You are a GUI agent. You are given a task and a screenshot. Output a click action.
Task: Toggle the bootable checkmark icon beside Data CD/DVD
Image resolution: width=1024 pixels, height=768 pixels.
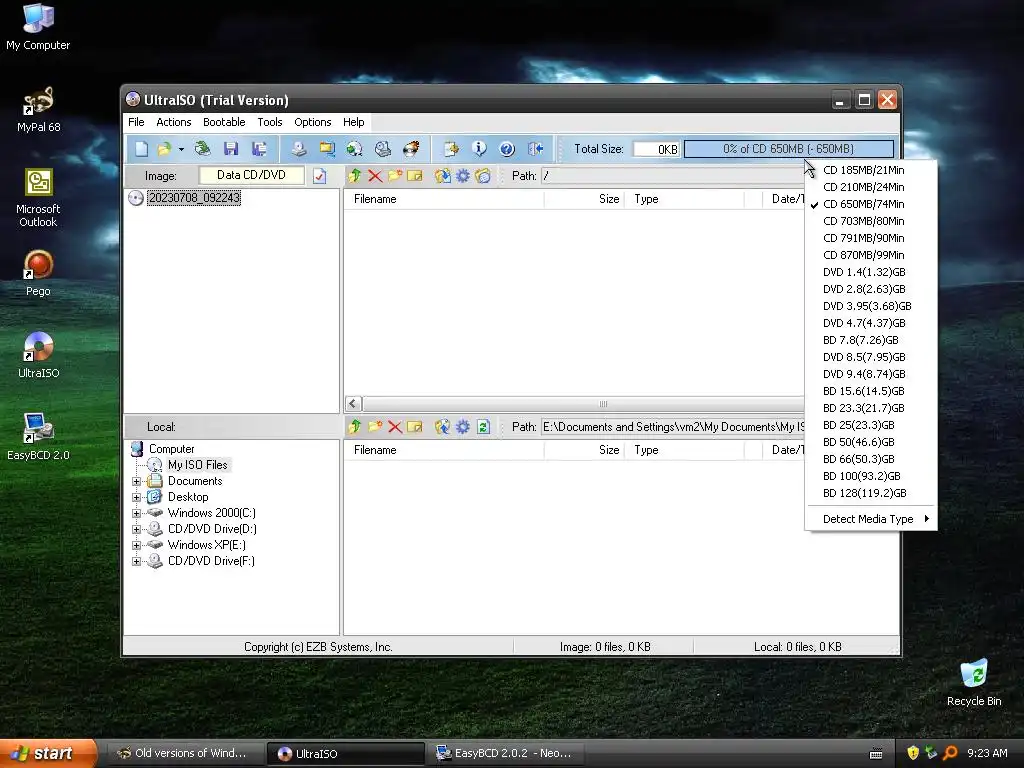(319, 176)
